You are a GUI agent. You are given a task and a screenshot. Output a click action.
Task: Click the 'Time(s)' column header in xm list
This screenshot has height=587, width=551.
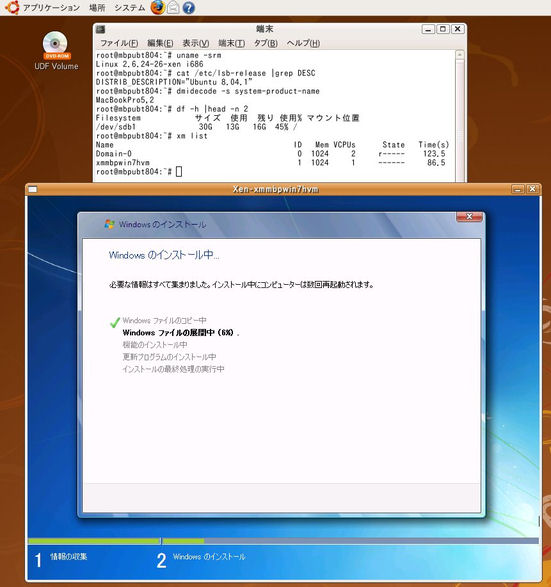tap(433, 145)
